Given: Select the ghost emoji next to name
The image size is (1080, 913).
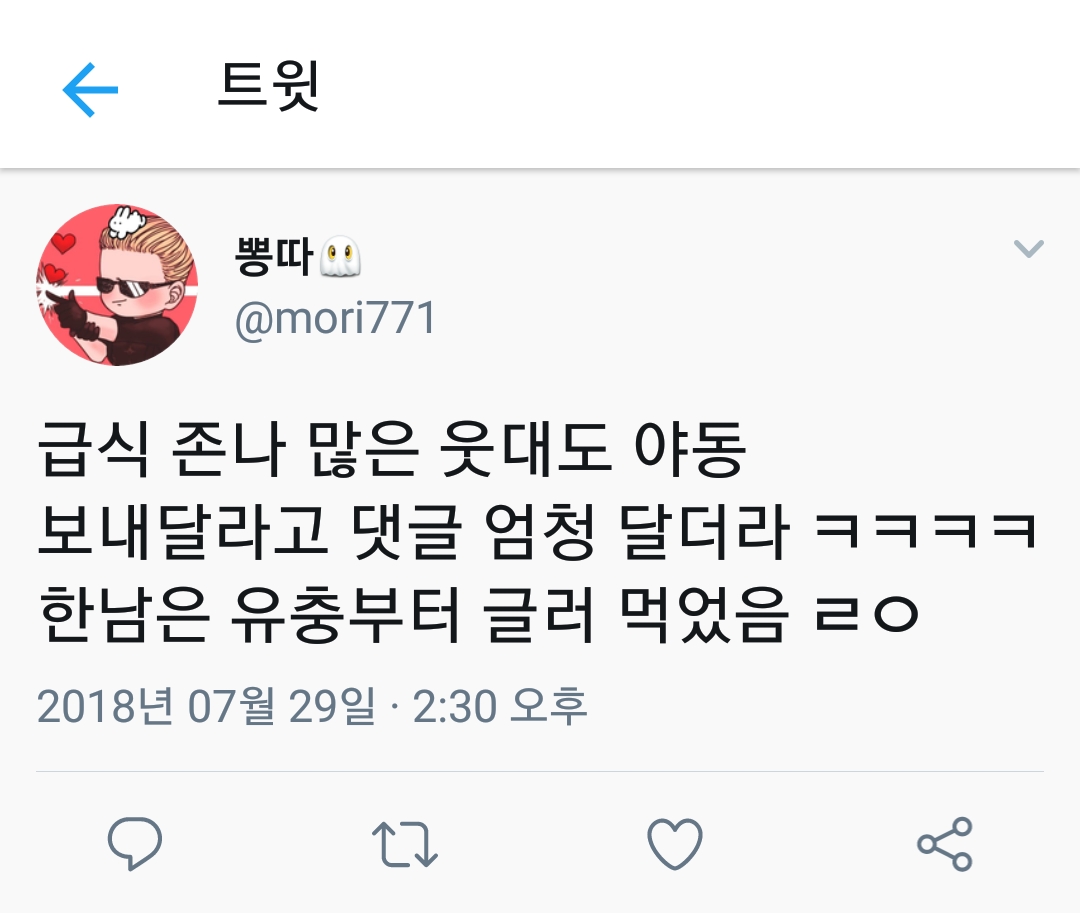Looking at the screenshot, I should coord(341,256).
